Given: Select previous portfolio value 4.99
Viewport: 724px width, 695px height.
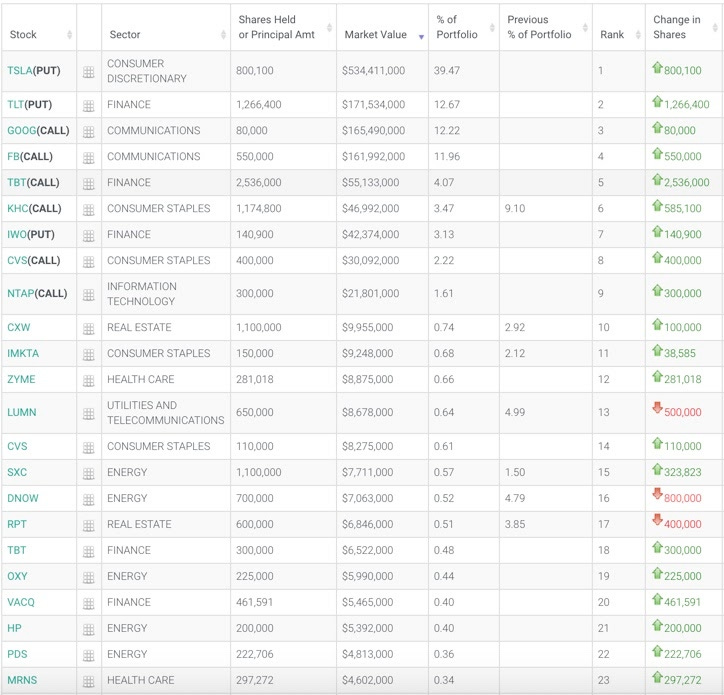Looking at the screenshot, I should 515,412.
